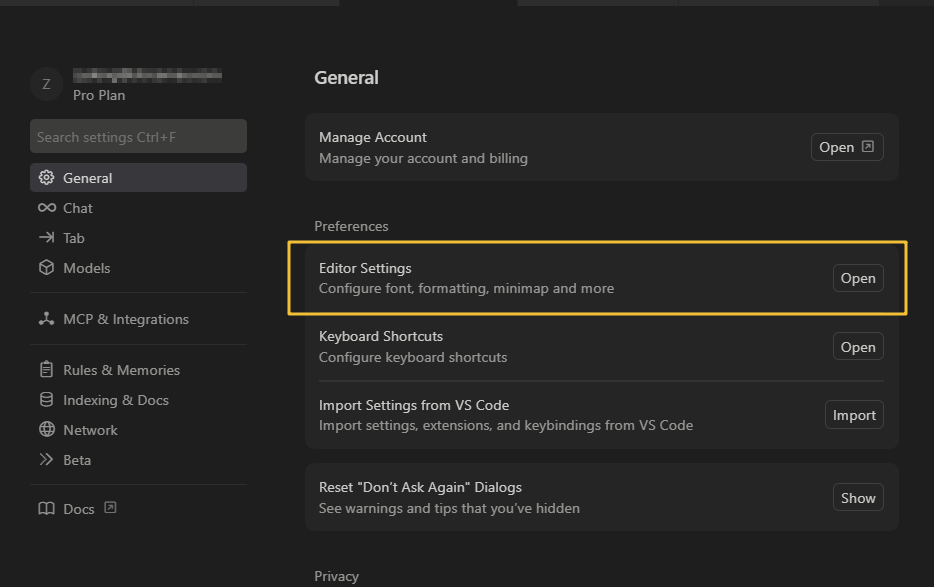This screenshot has width=934, height=587.
Task: Click the Beta double-chevron icon
Action: (46, 460)
